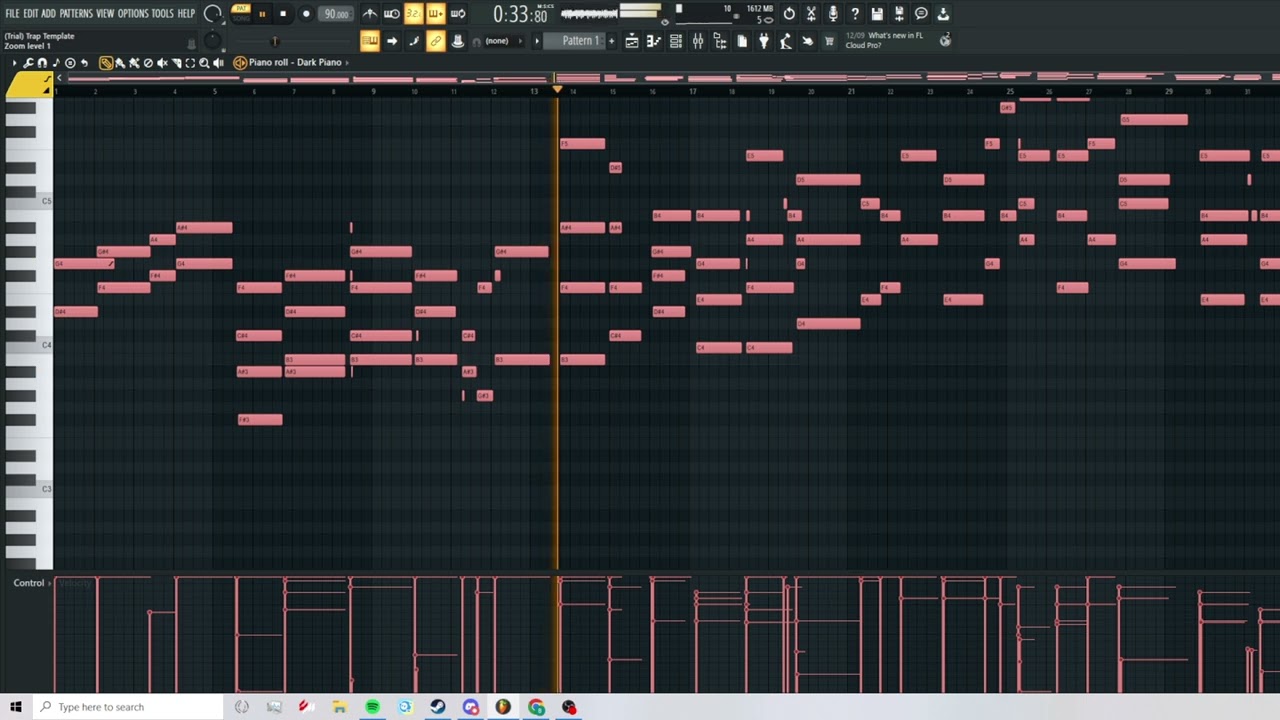Select the mute tool in piano roll
Viewport: 1280px width, 720px height.
tap(162, 63)
